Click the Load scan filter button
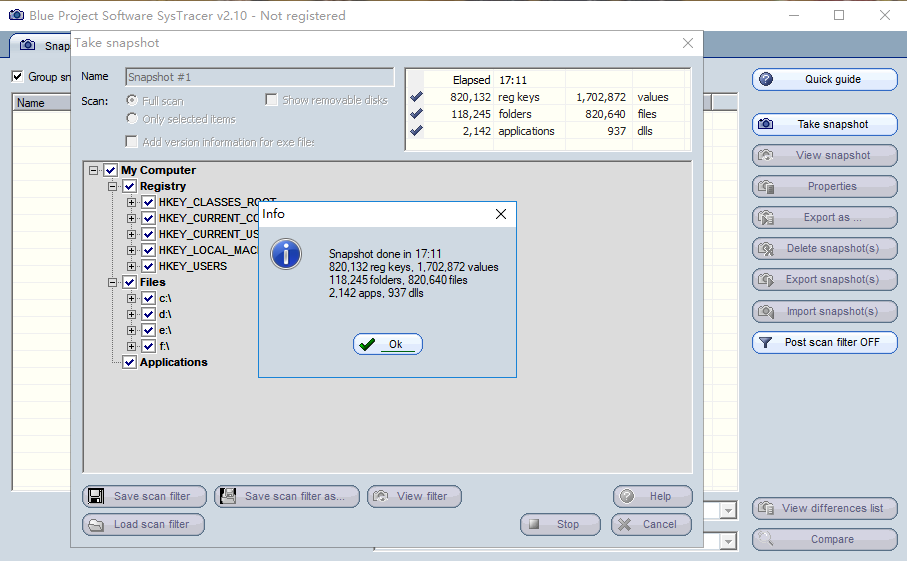This screenshot has width=907, height=561. (143, 524)
